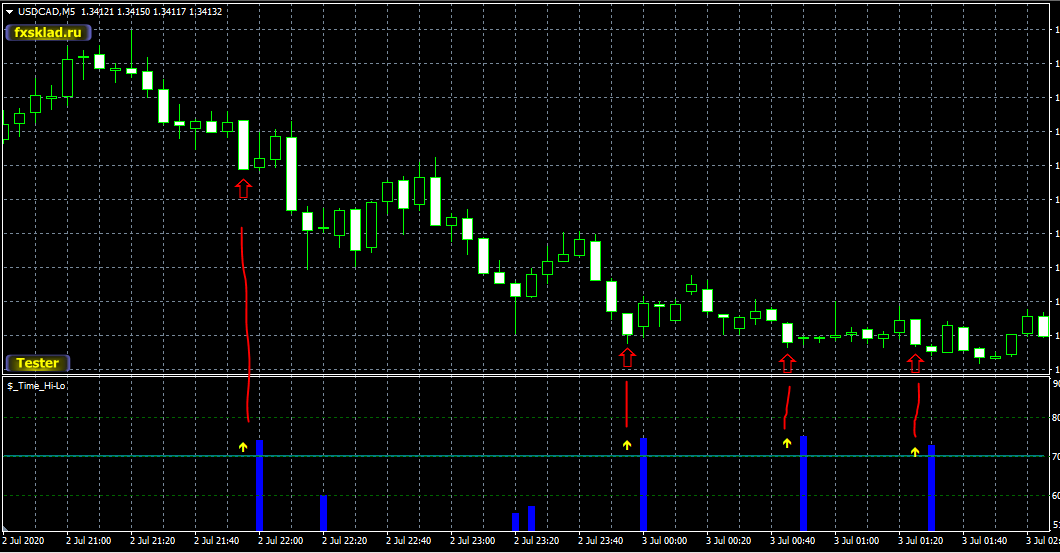Click the '2 Jul 23:20' time label
The height and width of the screenshot is (553, 1060).
(537, 541)
